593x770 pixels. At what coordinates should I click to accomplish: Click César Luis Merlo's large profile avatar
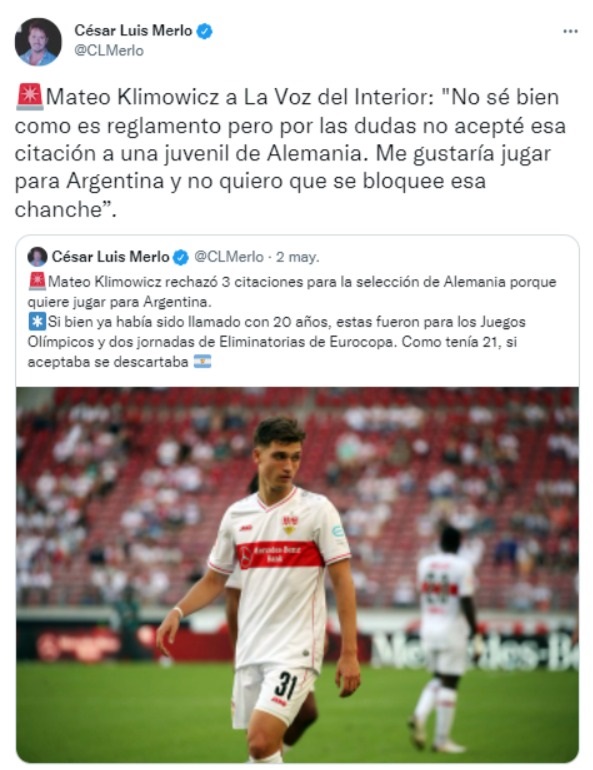38,42
